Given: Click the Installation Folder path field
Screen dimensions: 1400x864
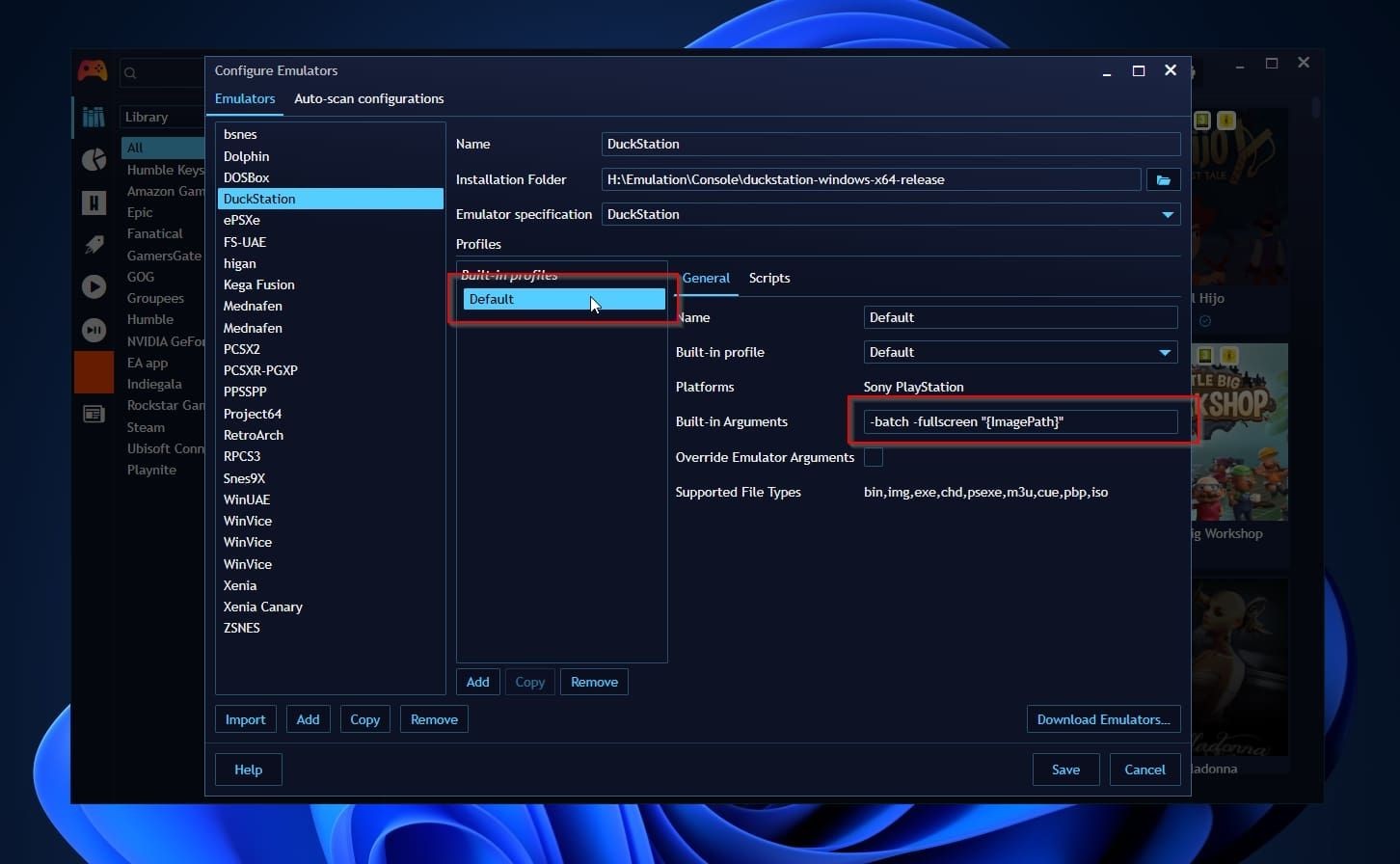Looking at the screenshot, I should point(872,179).
